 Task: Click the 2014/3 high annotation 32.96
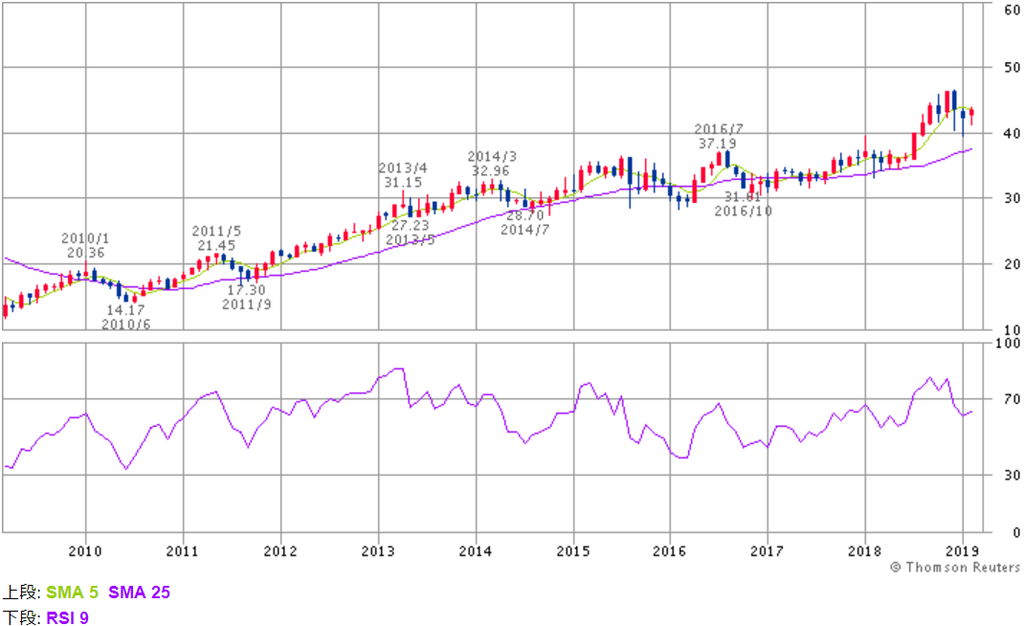click(x=492, y=163)
